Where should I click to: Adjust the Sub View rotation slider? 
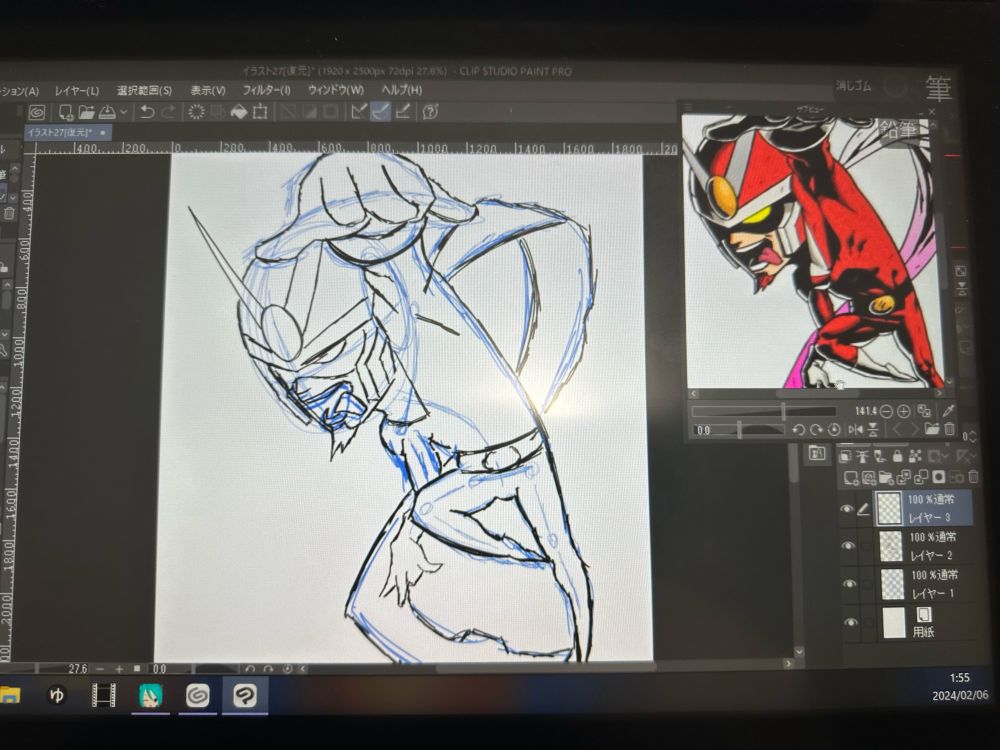click(x=739, y=430)
